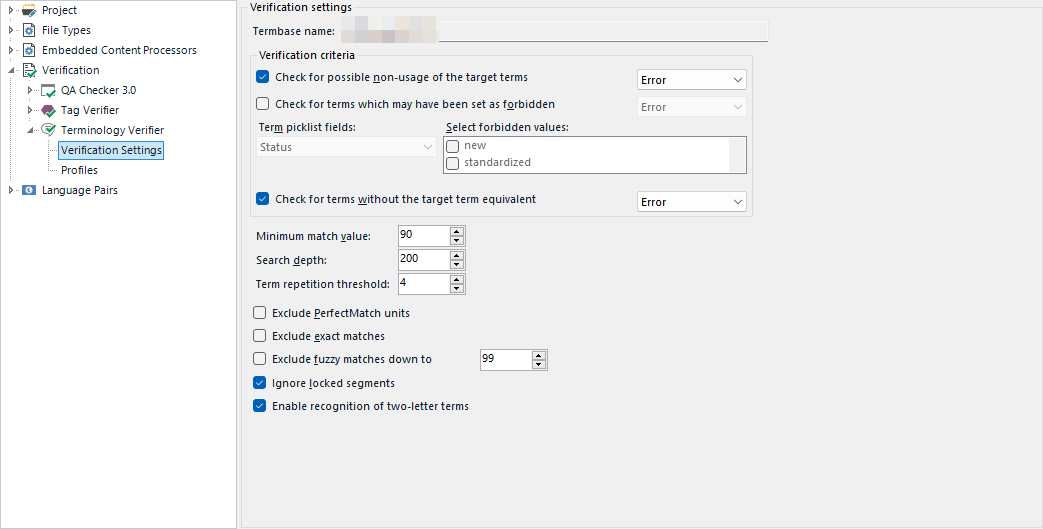The height and width of the screenshot is (529, 1043).
Task: Select the Tag Verifier tree item
Action: point(90,110)
